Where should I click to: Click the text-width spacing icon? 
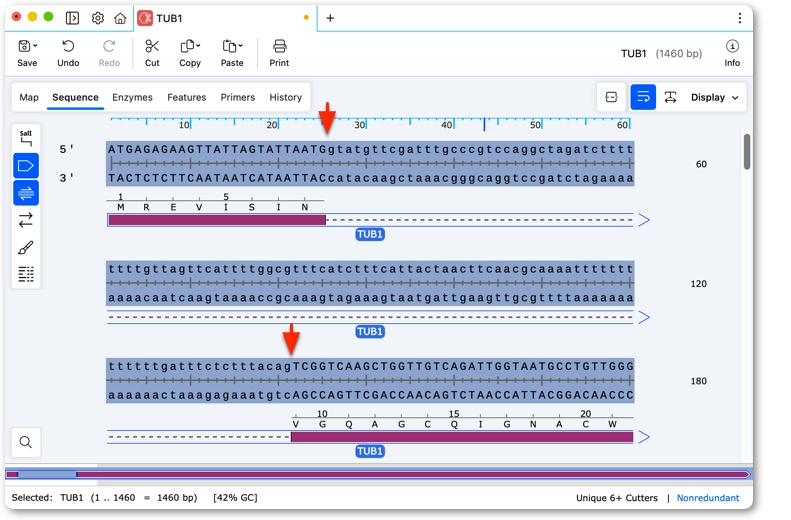(670, 97)
